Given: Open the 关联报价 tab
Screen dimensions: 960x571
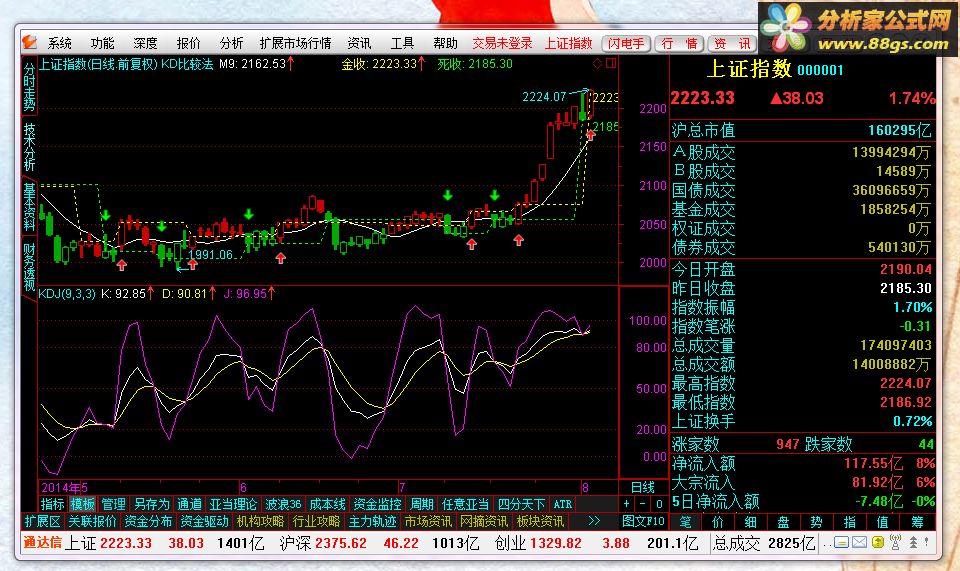Looking at the screenshot, I should point(92,521).
